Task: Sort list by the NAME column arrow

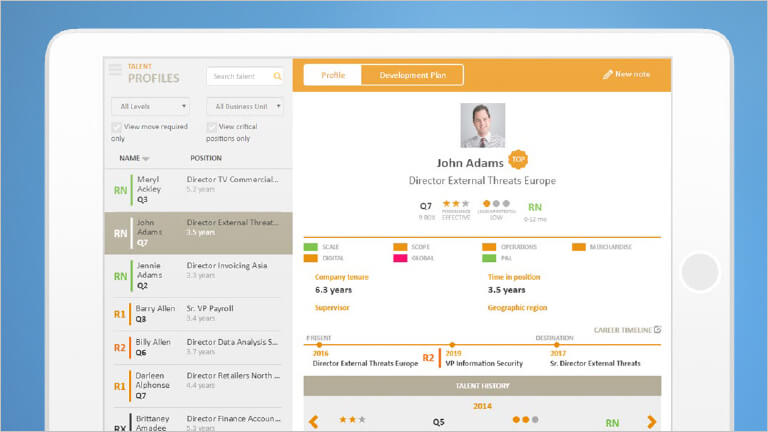Action: pyautogui.click(x=146, y=159)
